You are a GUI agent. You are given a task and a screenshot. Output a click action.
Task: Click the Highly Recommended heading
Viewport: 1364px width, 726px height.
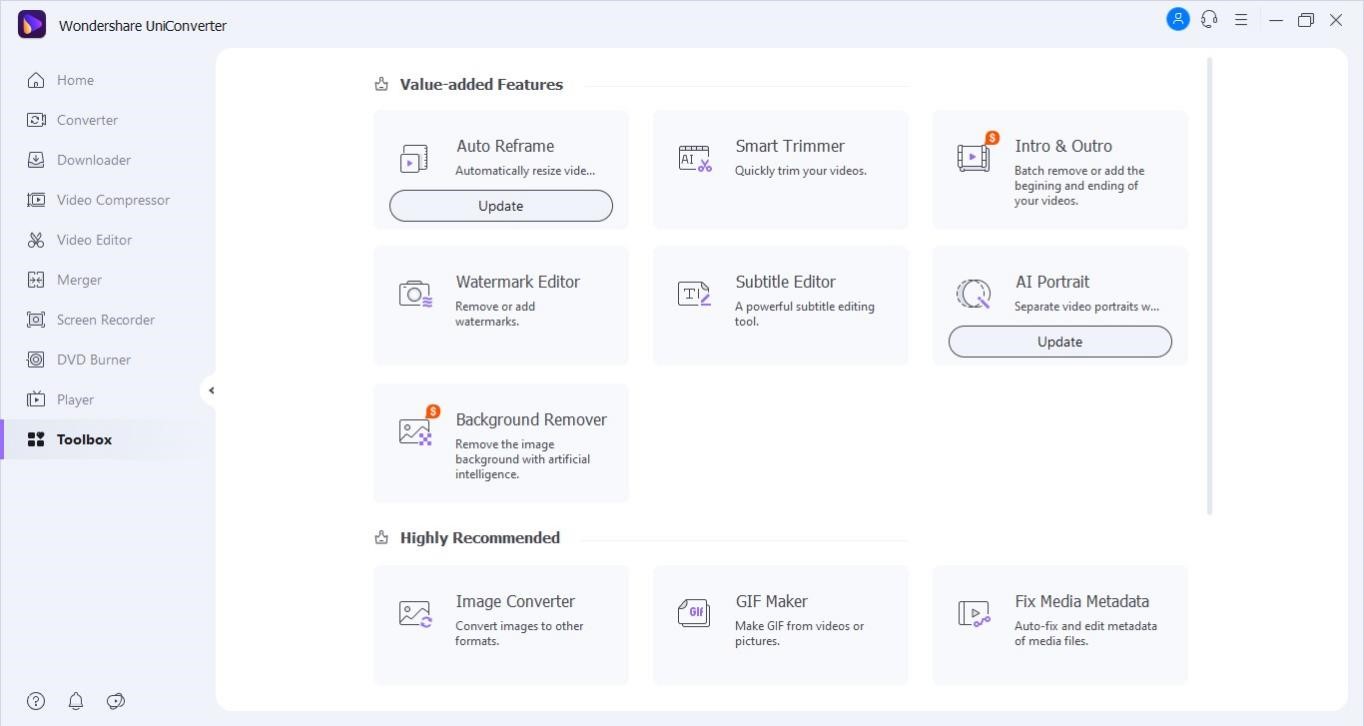click(x=480, y=538)
